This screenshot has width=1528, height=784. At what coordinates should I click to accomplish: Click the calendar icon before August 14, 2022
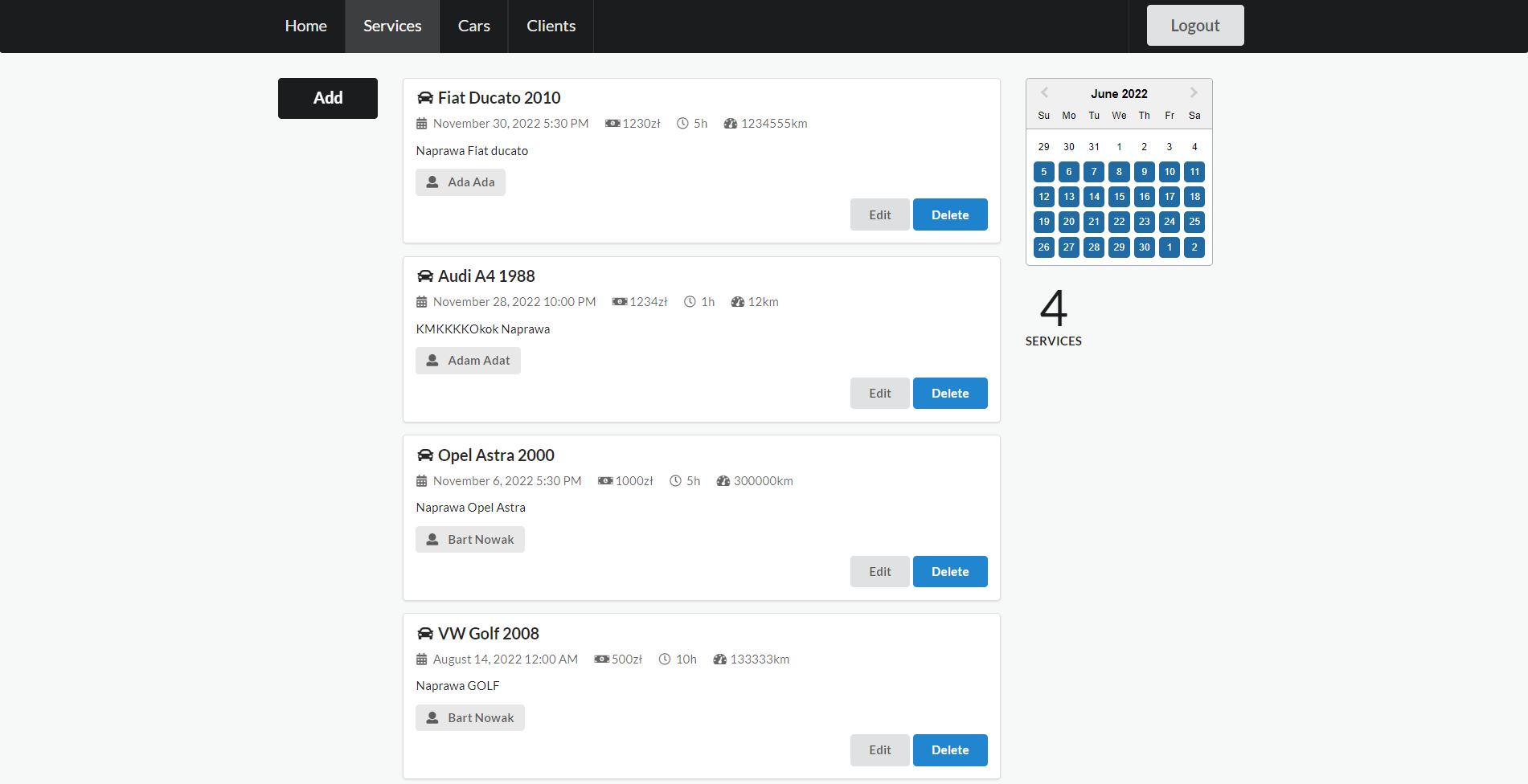pyautogui.click(x=422, y=659)
